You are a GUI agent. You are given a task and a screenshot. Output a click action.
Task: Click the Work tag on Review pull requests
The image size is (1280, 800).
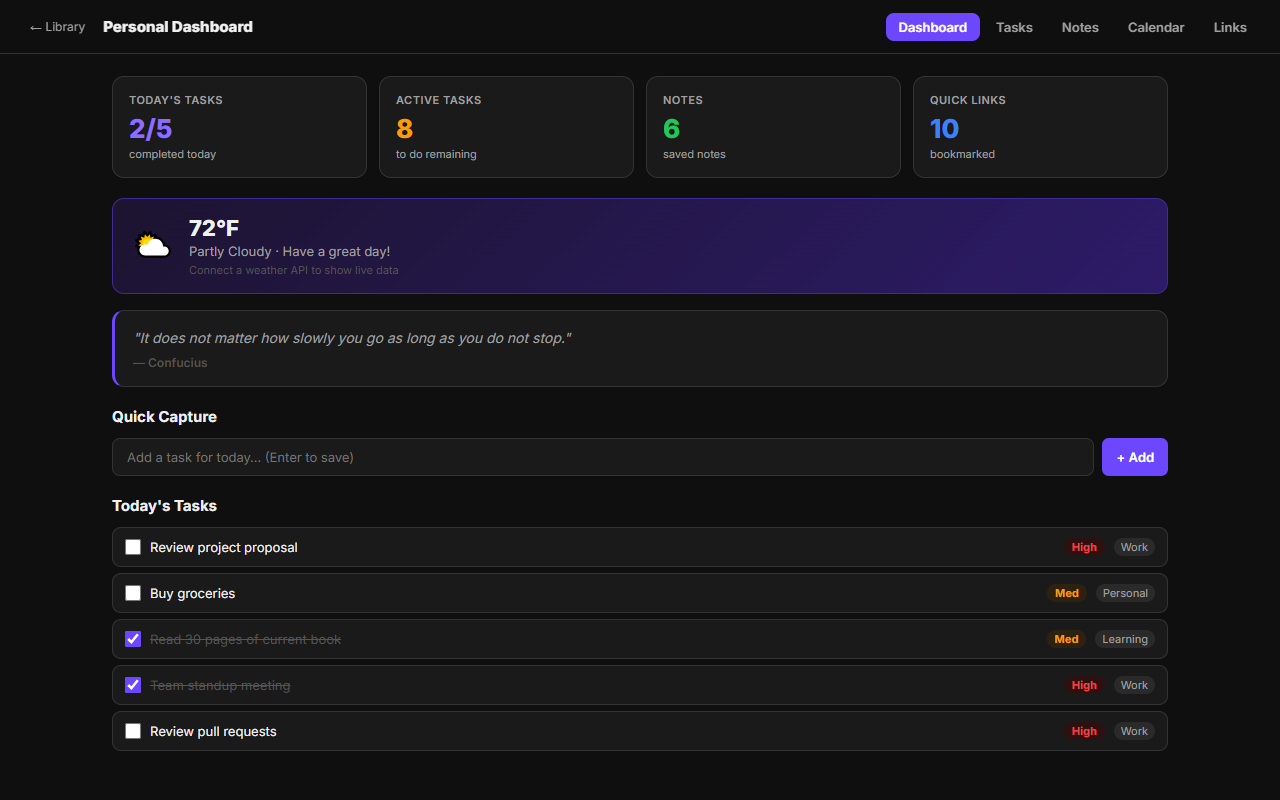[x=1134, y=731]
